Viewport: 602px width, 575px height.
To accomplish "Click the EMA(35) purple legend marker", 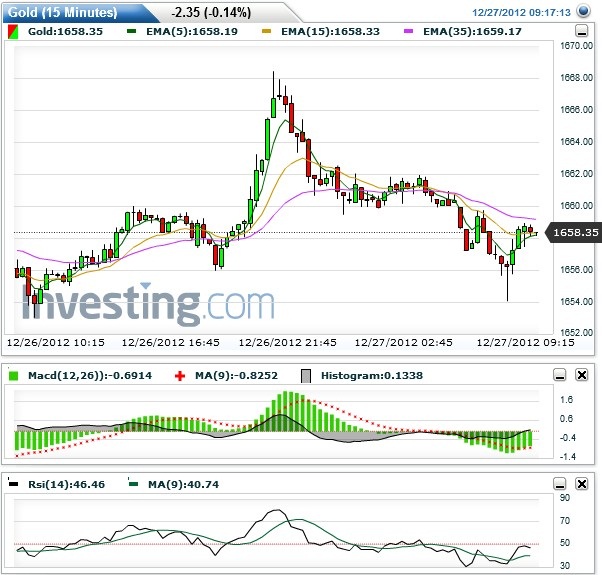I will (408, 31).
